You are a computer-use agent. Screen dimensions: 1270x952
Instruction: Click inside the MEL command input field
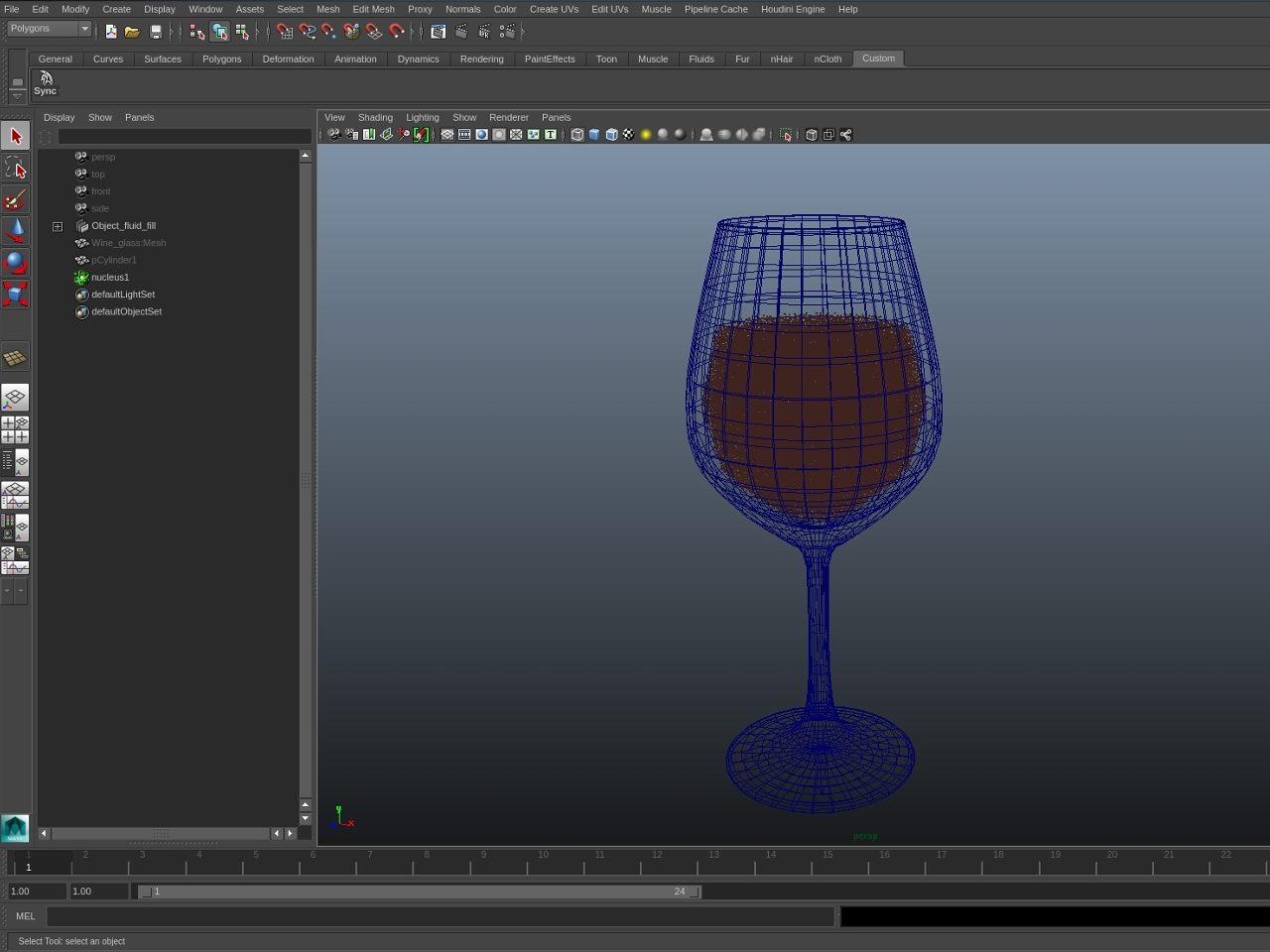point(437,915)
